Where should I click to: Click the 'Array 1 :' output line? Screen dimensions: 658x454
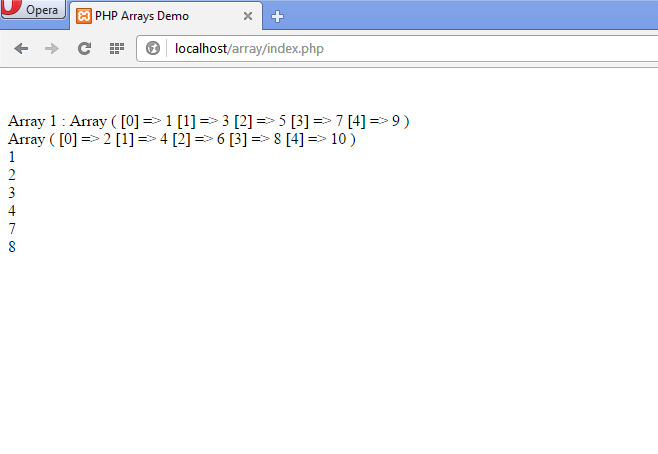click(209, 121)
